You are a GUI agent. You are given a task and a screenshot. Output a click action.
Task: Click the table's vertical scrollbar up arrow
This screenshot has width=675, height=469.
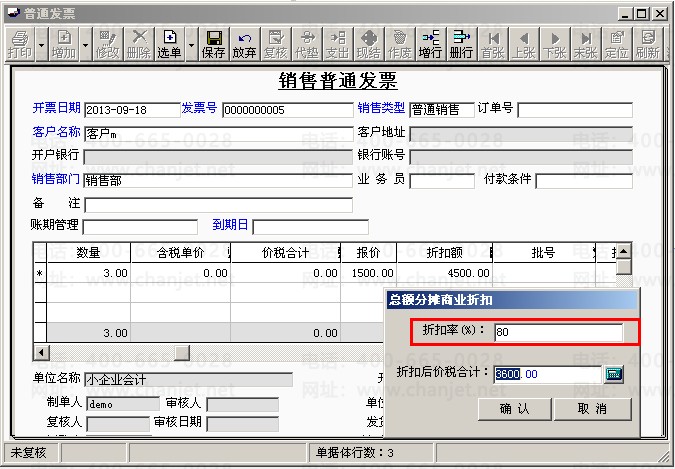(623, 251)
